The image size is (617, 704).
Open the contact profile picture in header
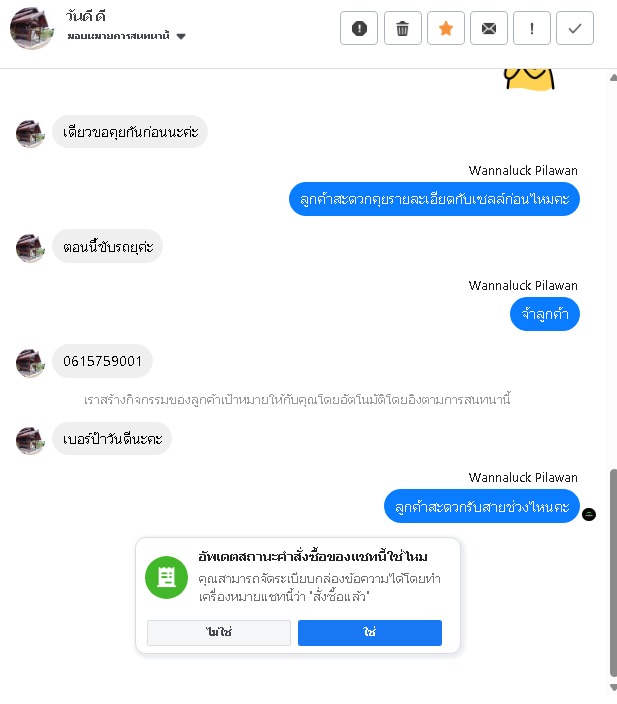31,28
